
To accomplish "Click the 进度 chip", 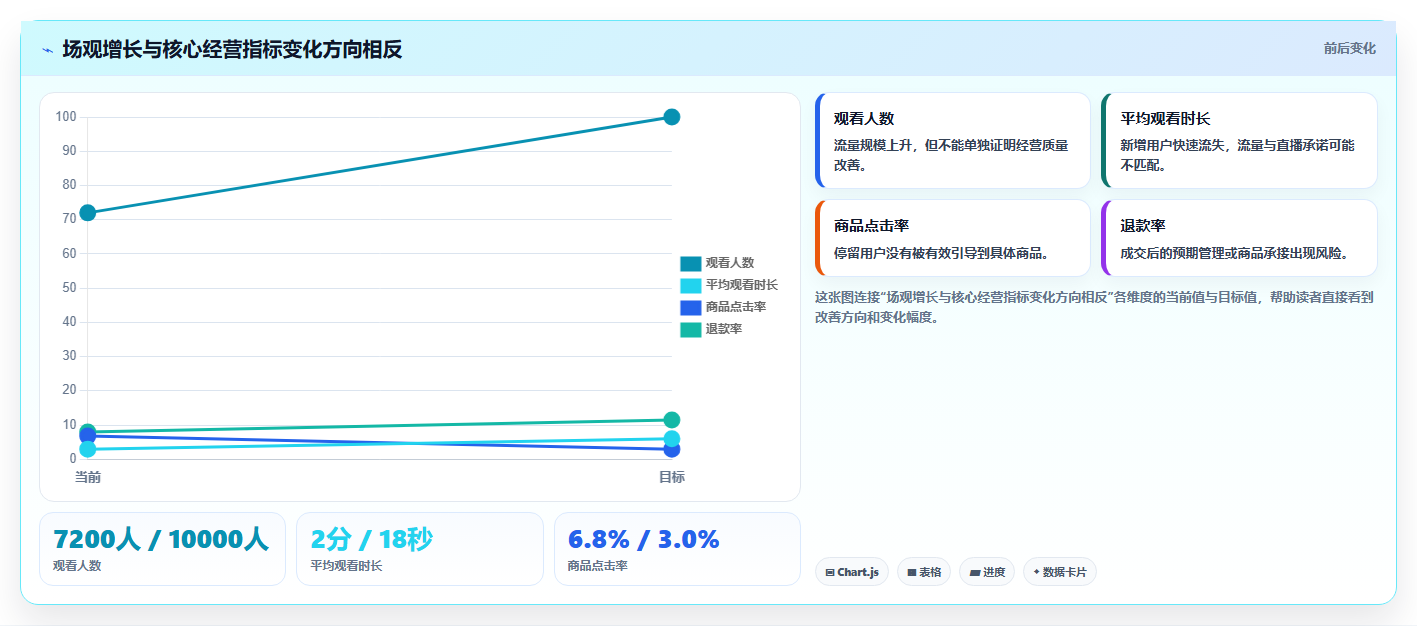I will point(987,572).
